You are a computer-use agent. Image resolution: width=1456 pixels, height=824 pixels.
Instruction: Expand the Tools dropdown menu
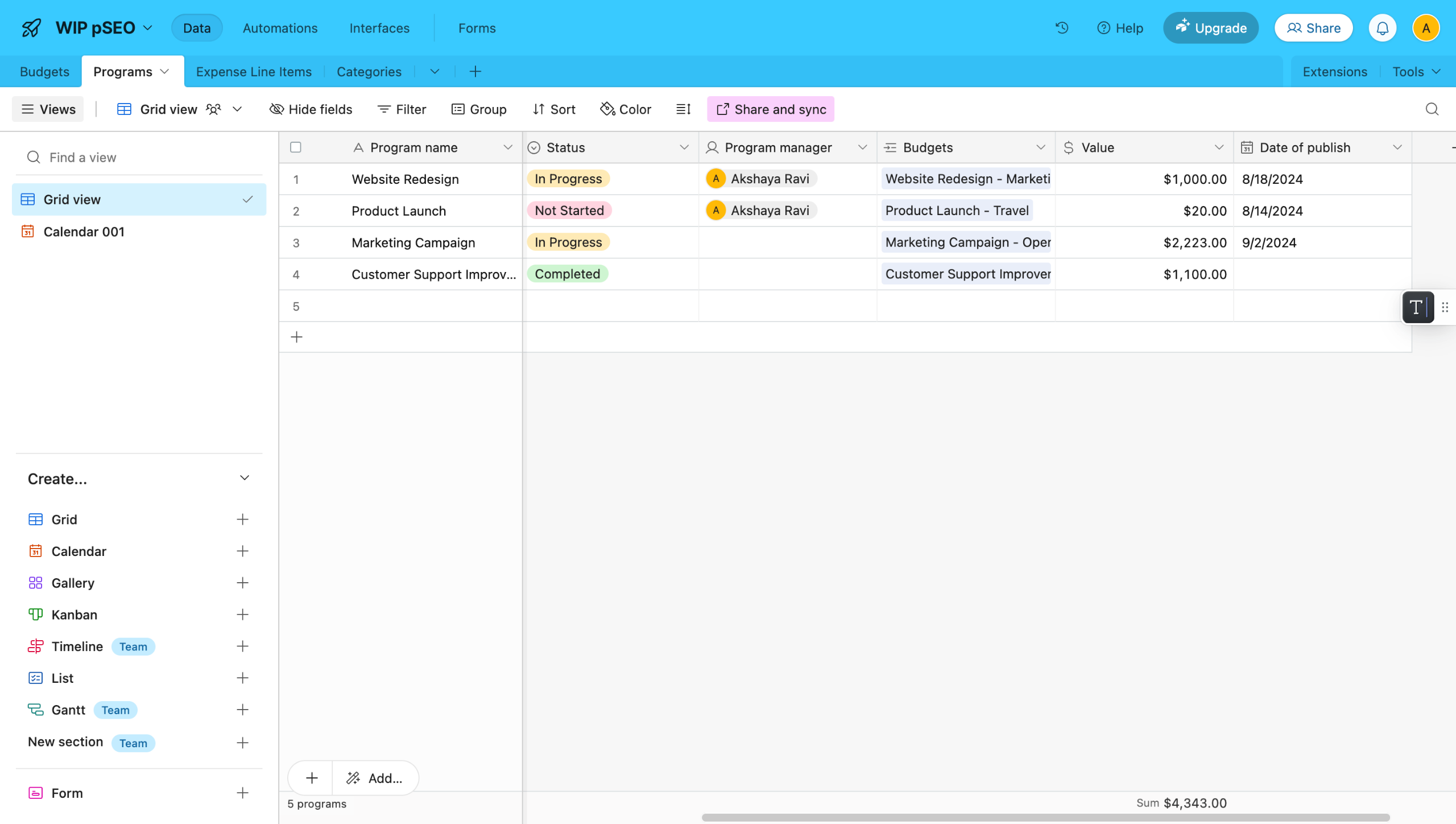[1416, 72]
